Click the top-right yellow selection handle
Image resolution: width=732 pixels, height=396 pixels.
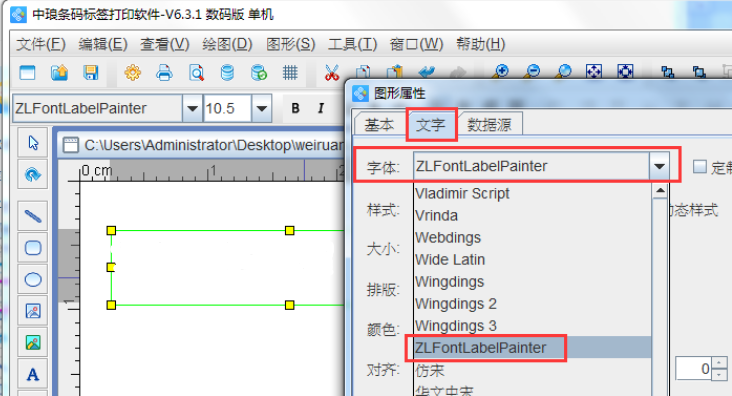pos(289,230)
